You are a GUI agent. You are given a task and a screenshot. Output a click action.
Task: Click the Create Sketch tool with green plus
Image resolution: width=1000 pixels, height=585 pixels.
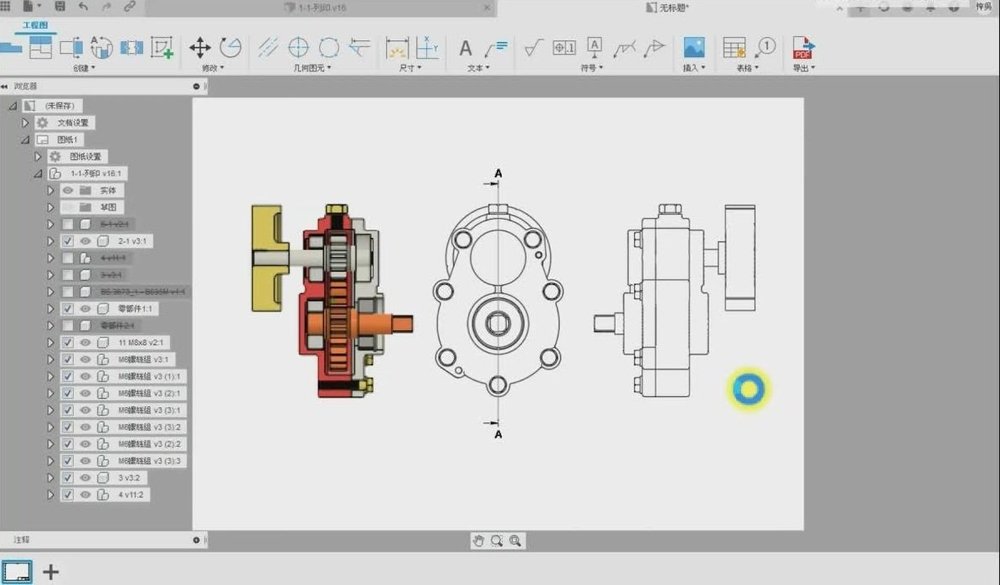(162, 47)
